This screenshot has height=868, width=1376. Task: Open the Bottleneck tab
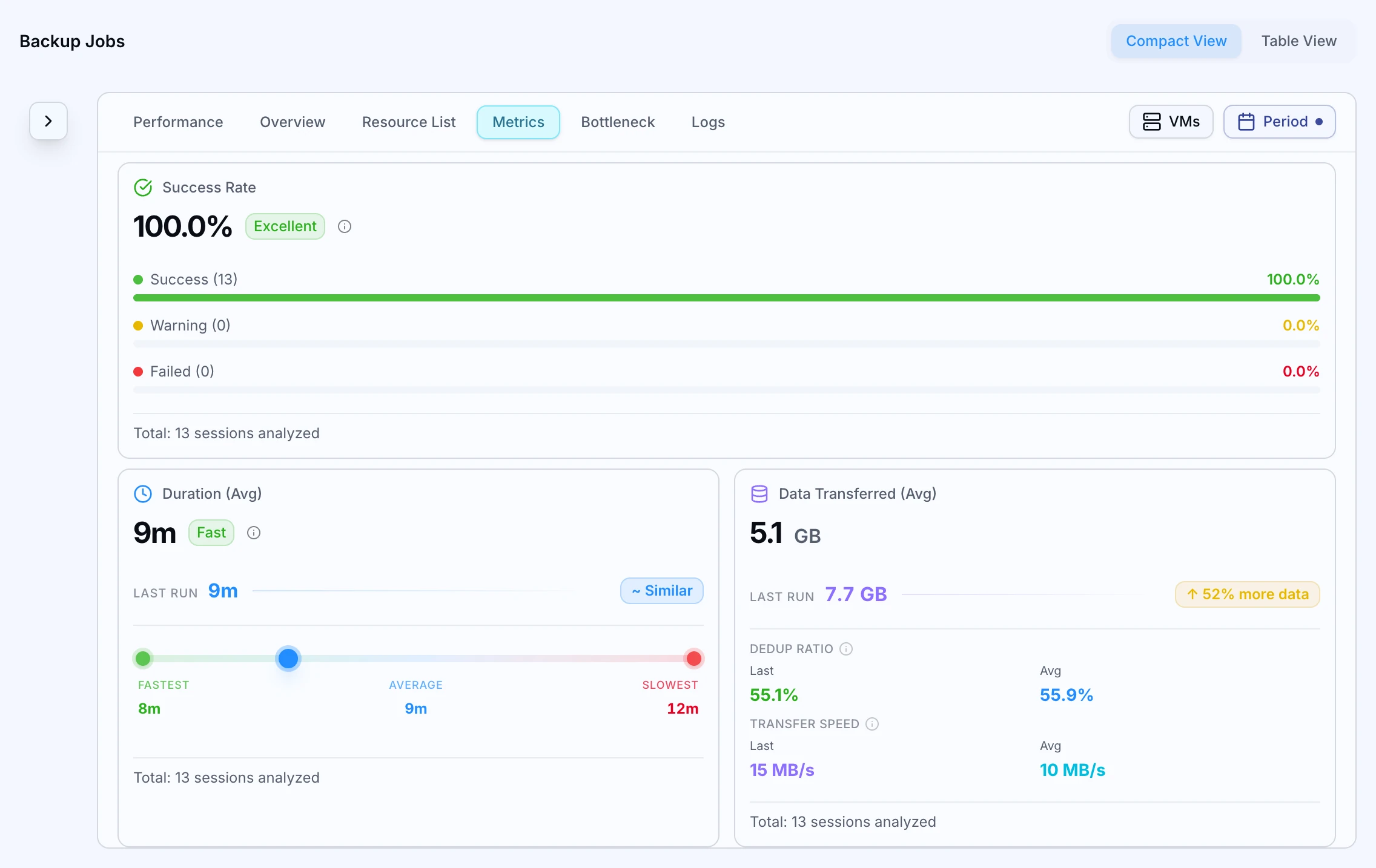[x=618, y=122]
